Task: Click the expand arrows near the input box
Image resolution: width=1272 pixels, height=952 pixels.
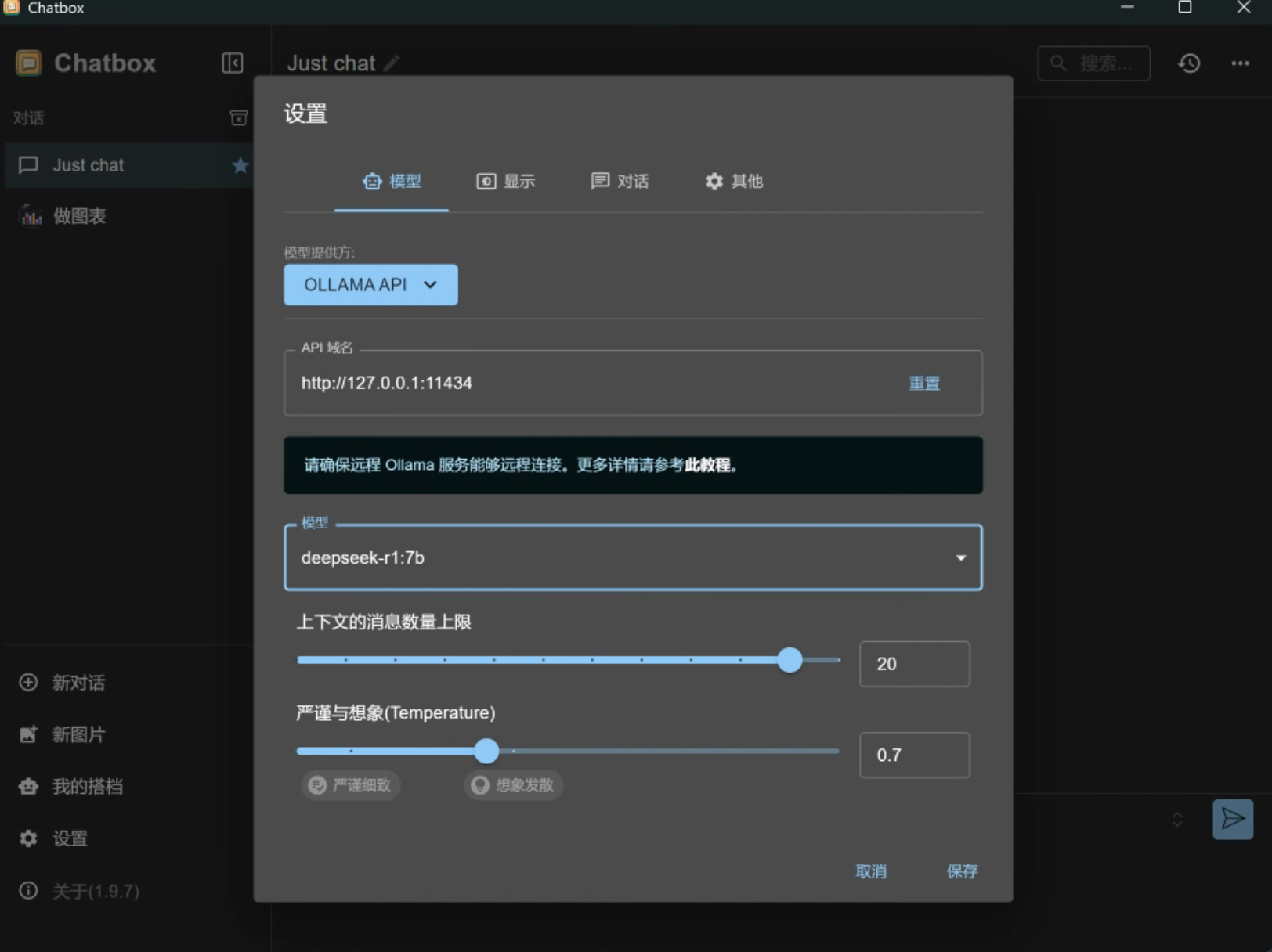Action: click(x=1176, y=820)
